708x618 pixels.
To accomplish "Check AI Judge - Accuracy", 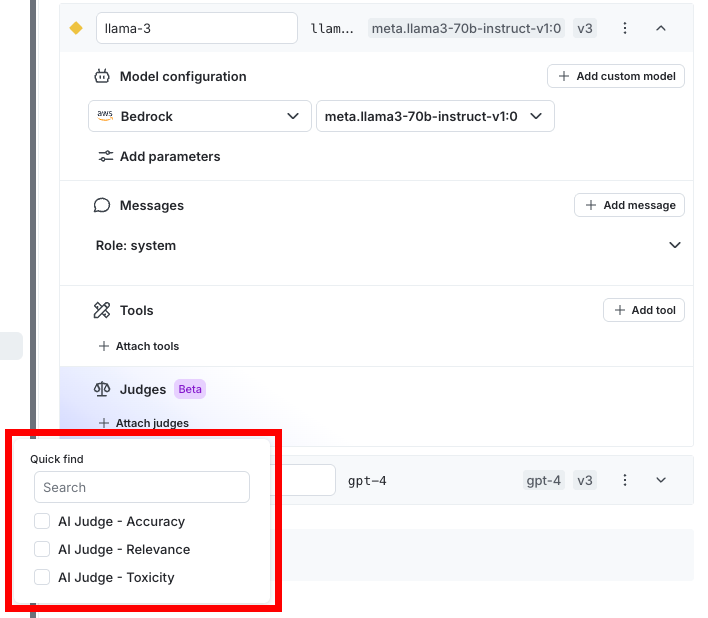I will (42, 521).
